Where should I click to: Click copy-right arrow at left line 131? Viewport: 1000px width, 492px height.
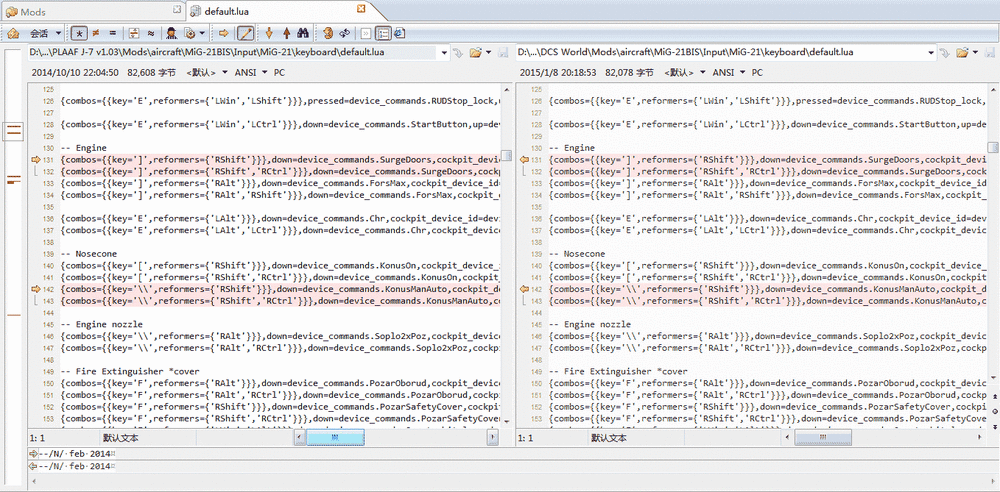[x=35, y=160]
